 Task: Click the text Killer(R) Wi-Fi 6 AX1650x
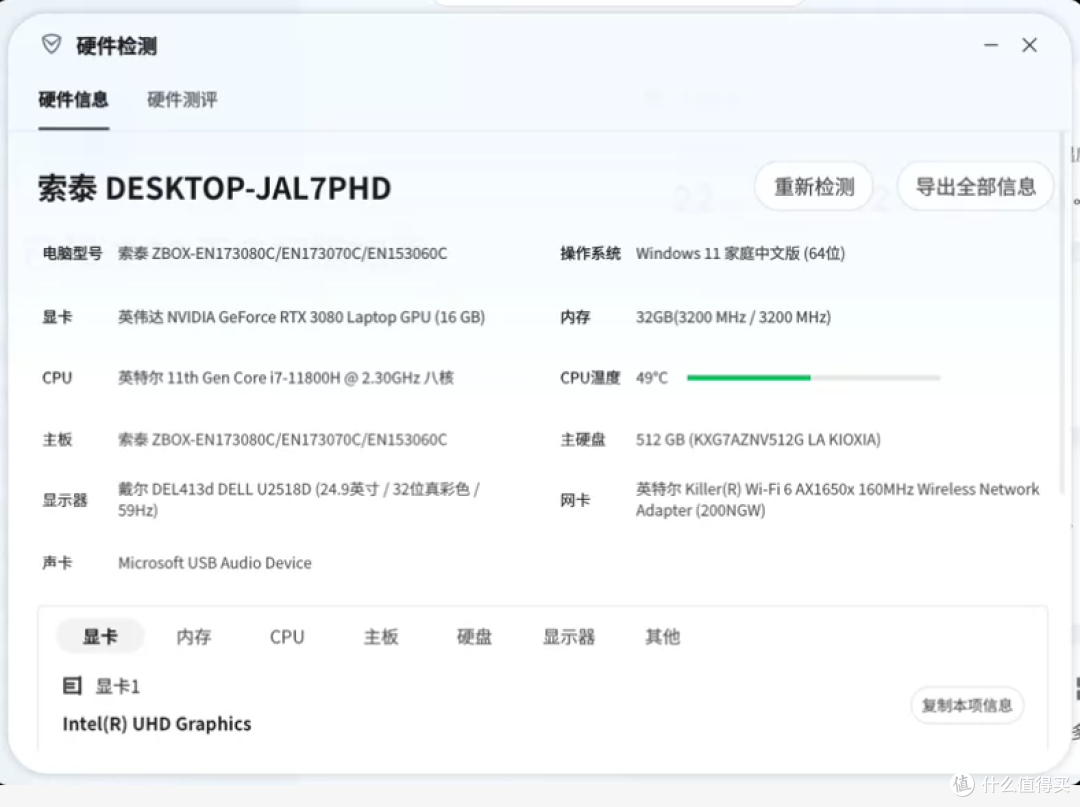(770, 489)
